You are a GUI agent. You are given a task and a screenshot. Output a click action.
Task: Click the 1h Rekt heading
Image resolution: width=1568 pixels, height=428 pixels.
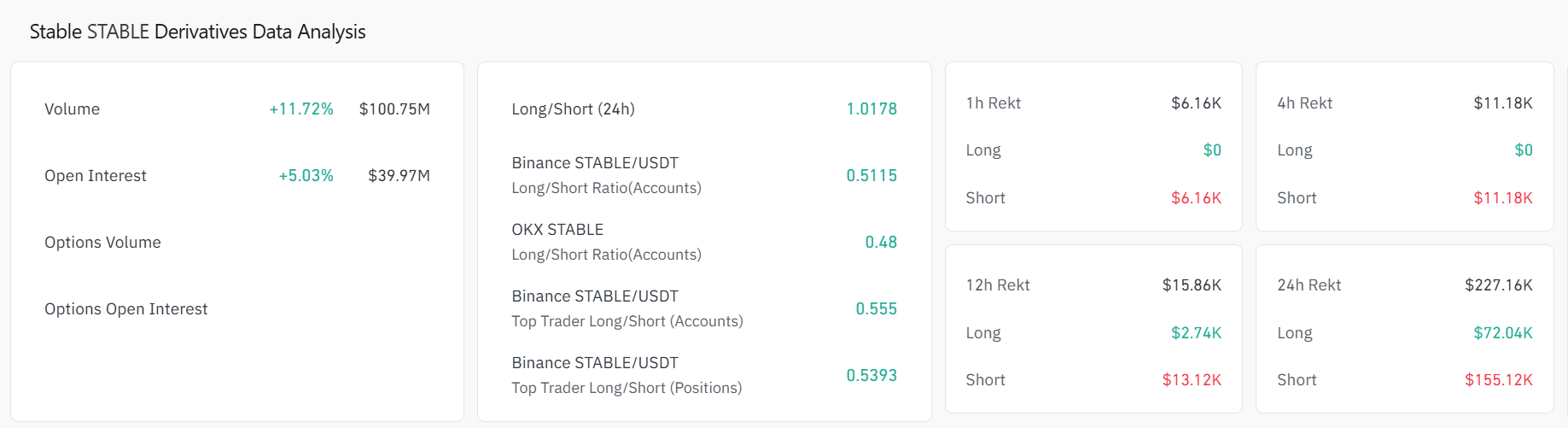coord(994,103)
